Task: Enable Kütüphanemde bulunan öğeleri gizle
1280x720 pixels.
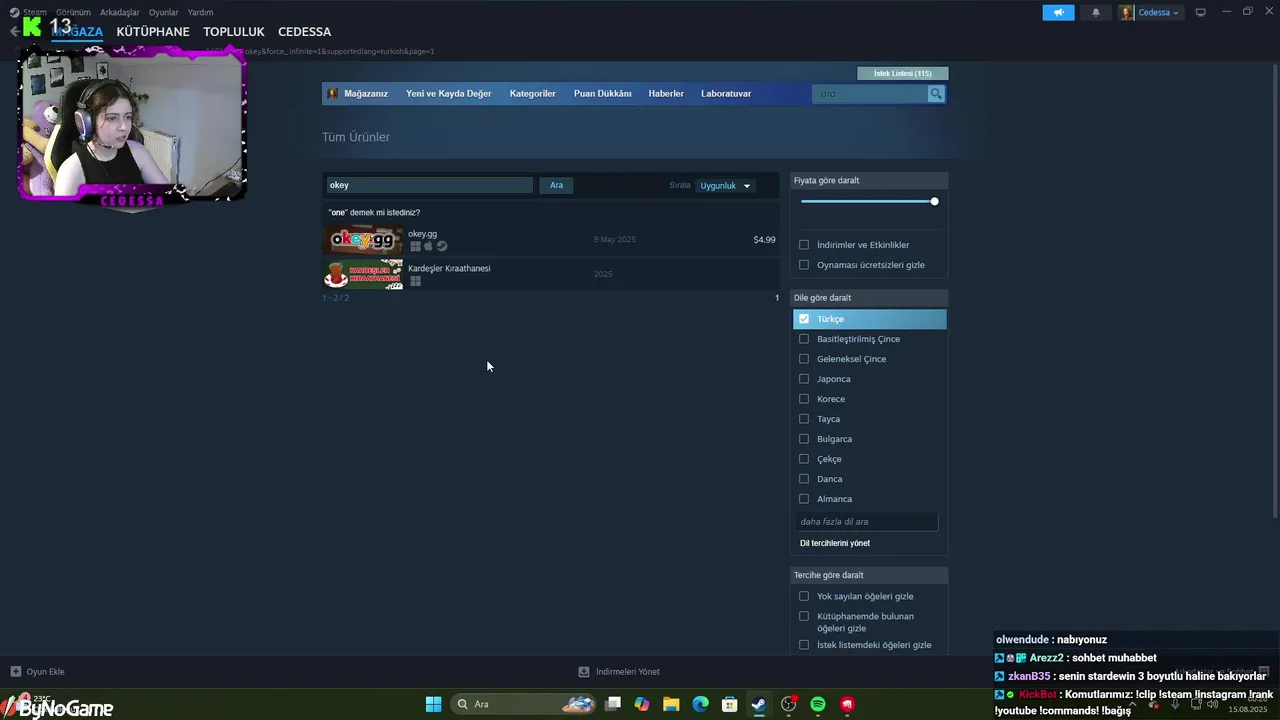Action: 804,616
